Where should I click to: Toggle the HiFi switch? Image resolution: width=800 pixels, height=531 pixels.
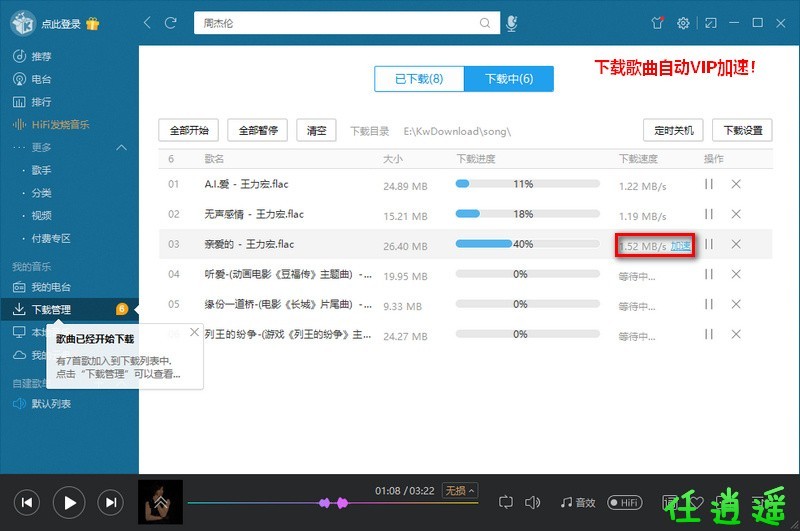click(x=624, y=502)
